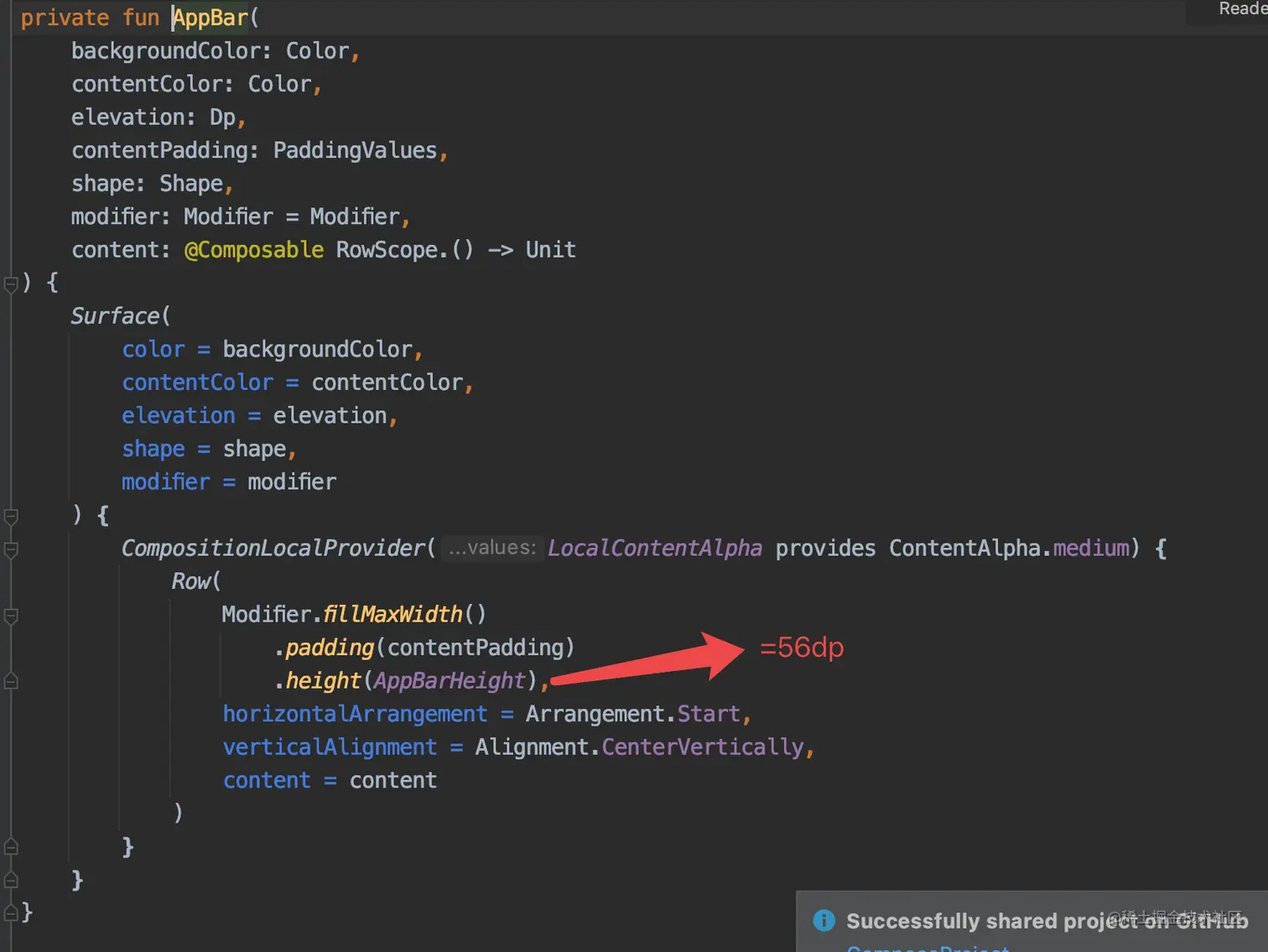This screenshot has height=952, width=1268.
Task: Place caret on AppBarHeight constant
Action: pos(449,680)
